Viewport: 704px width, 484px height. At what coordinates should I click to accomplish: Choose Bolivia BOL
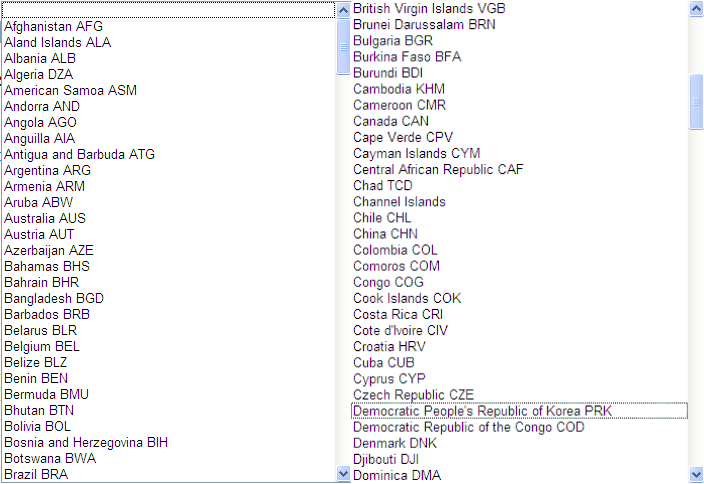coord(37,427)
